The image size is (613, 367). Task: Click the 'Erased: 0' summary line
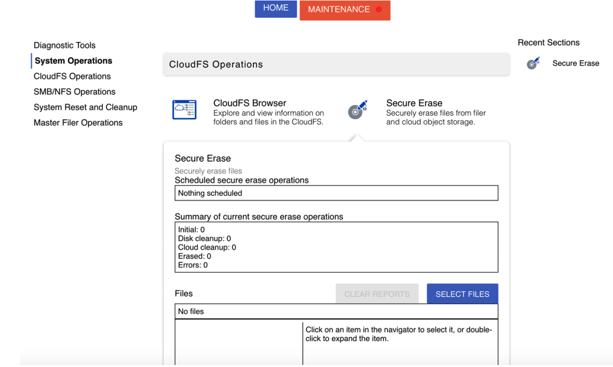pyautogui.click(x=194, y=256)
